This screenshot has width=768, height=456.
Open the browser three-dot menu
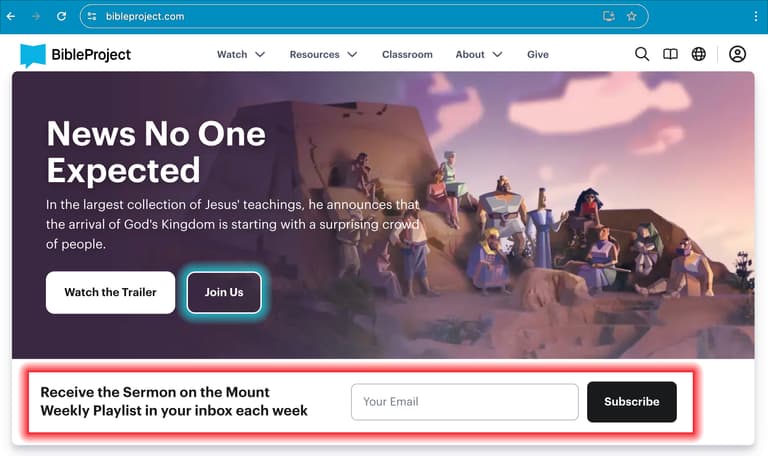click(x=756, y=16)
